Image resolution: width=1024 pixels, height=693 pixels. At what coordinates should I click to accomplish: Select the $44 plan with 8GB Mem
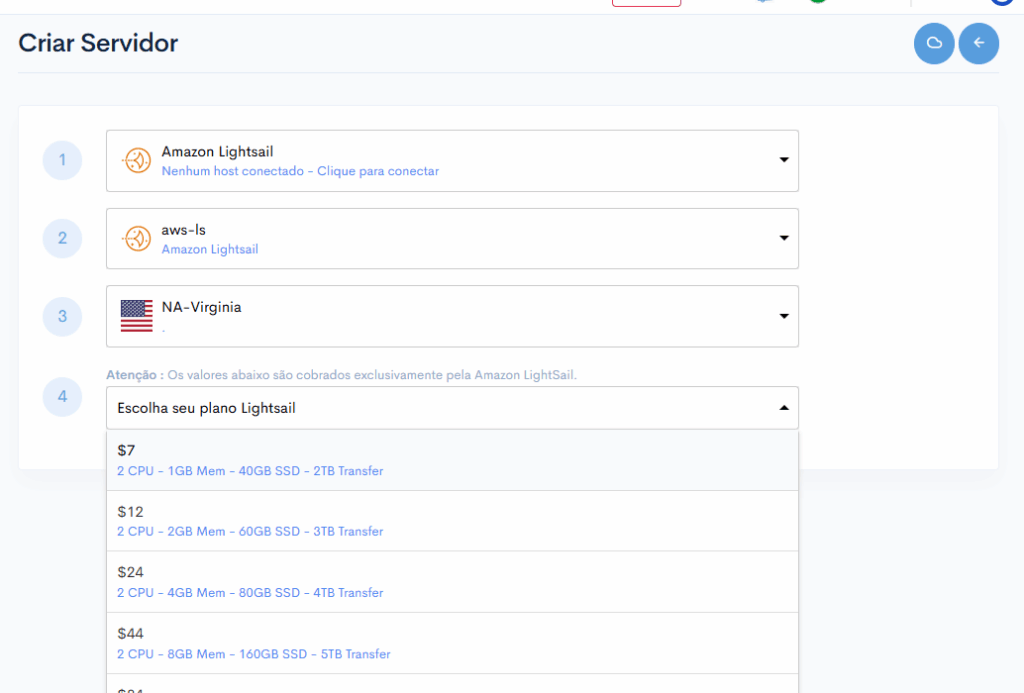tap(452, 643)
